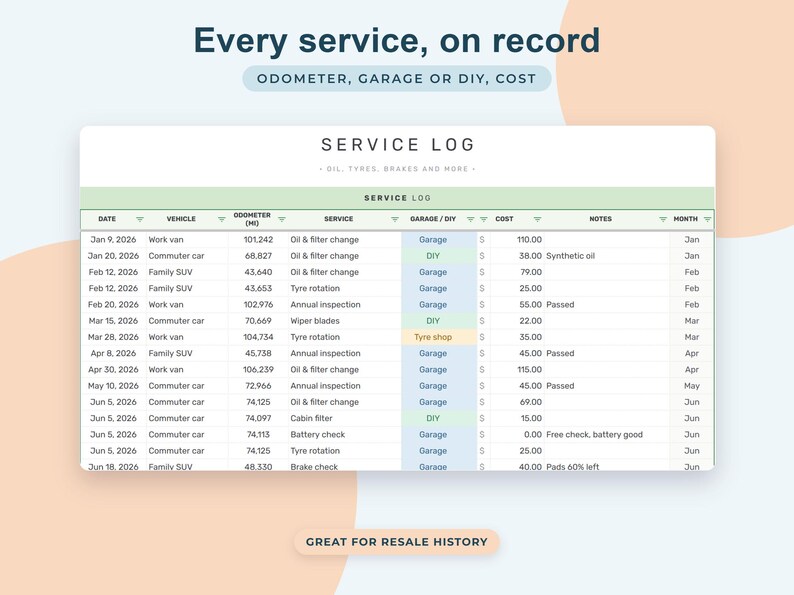Click the date cell May 10, 2026
794x595 pixels.
113,385
